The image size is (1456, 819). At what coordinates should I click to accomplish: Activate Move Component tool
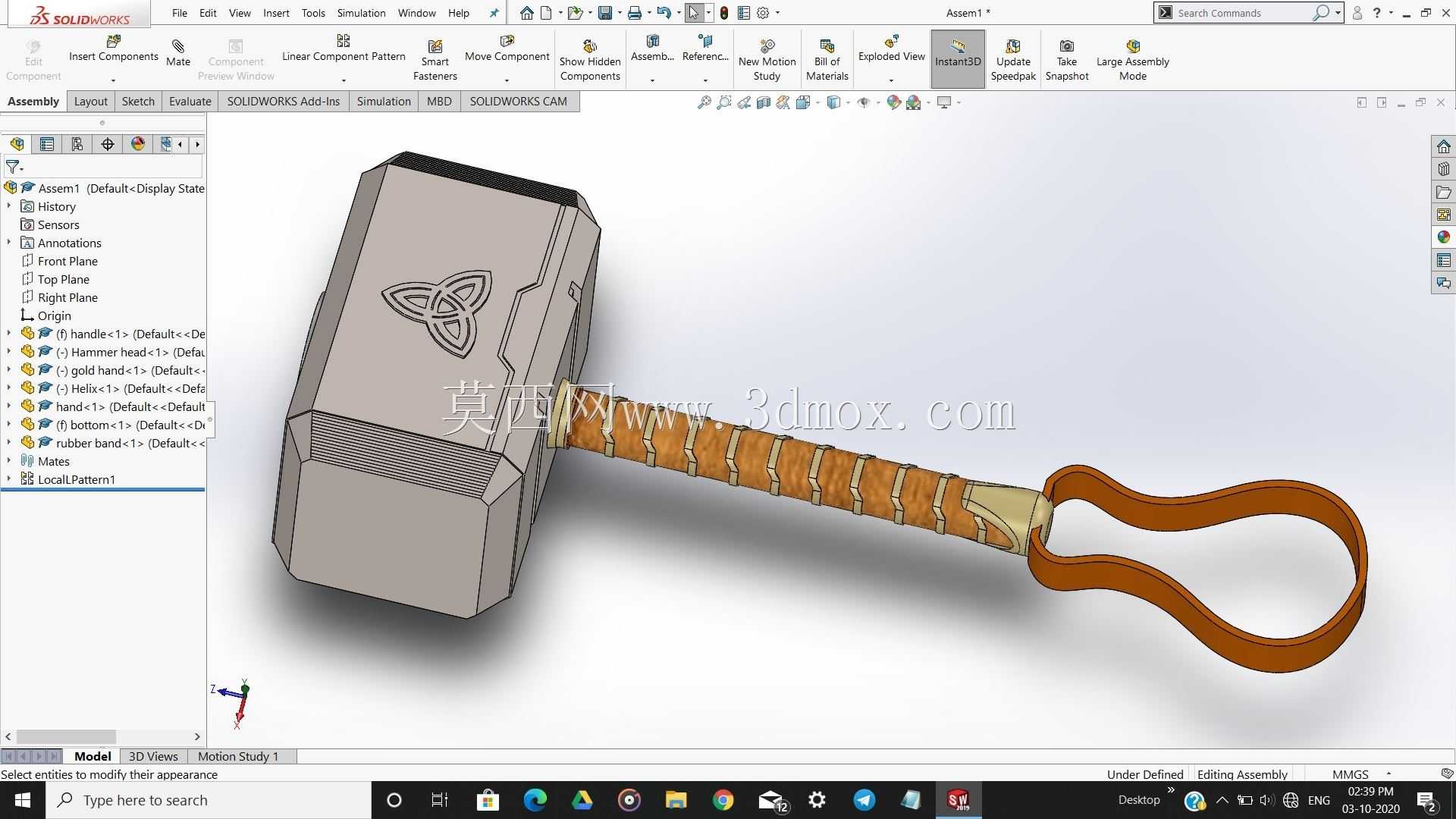click(507, 49)
